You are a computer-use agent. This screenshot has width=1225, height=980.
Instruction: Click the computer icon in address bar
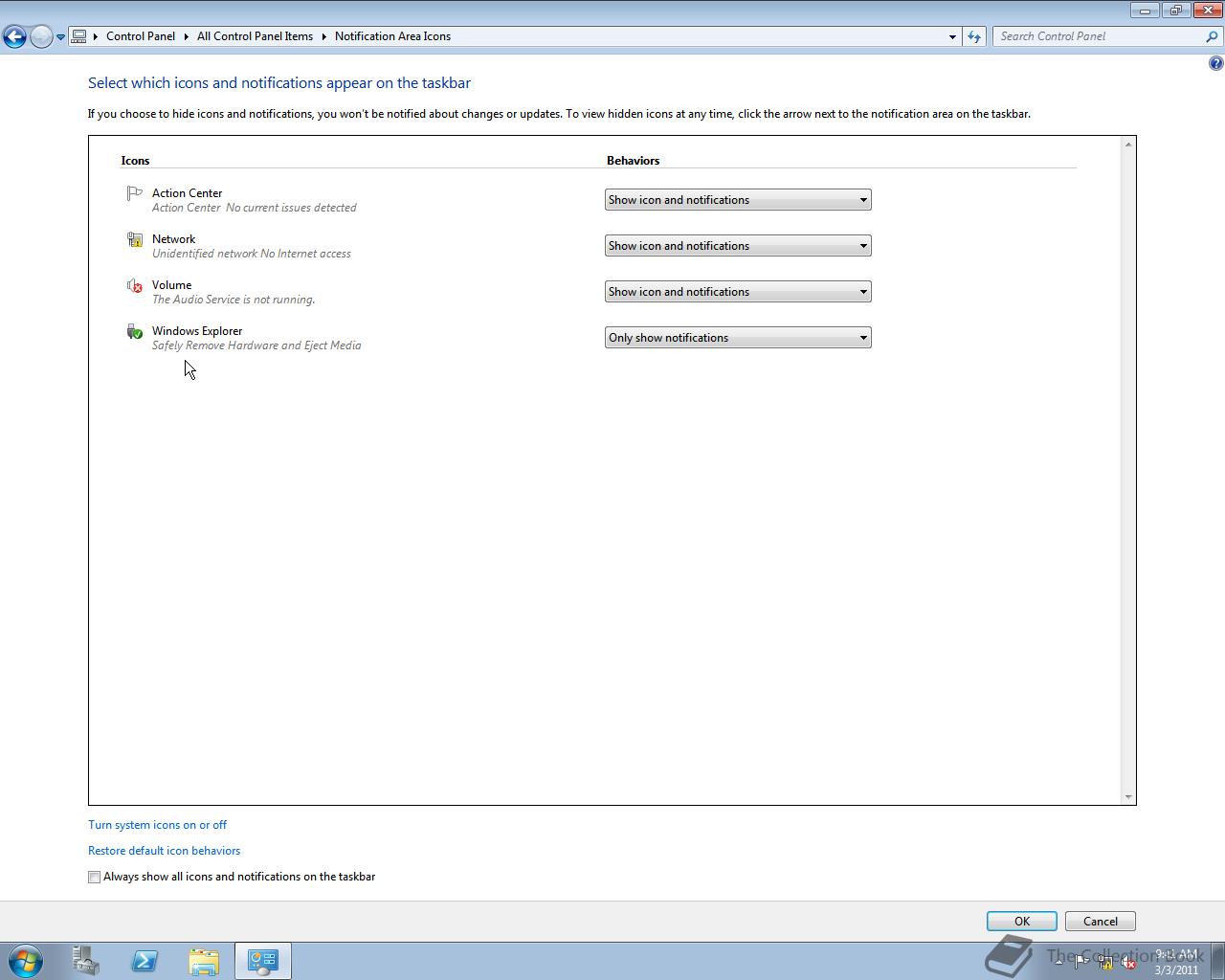[x=79, y=36]
